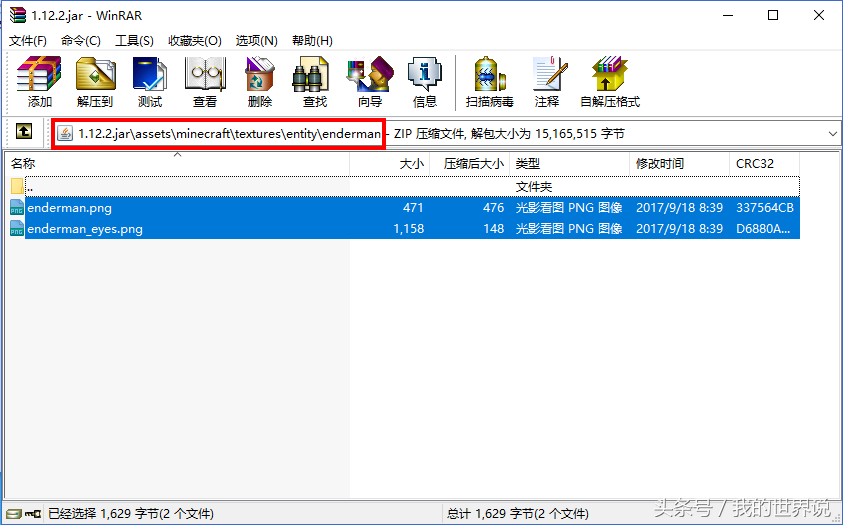This screenshot has width=843, height=525.
Task: Open the 查找 (Find) binoculars tool
Action: click(x=315, y=82)
